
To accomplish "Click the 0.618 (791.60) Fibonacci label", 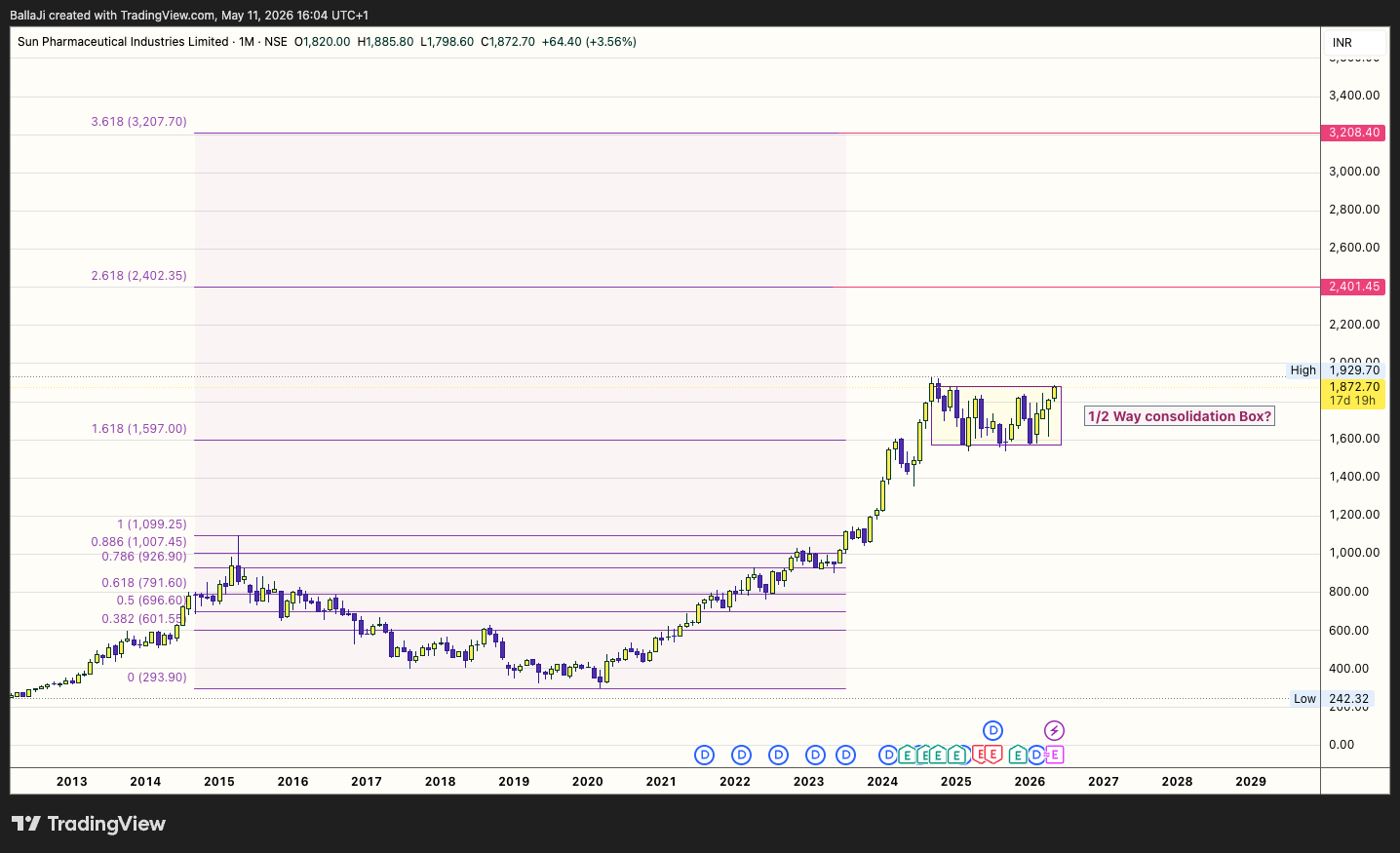I will 144,583.
